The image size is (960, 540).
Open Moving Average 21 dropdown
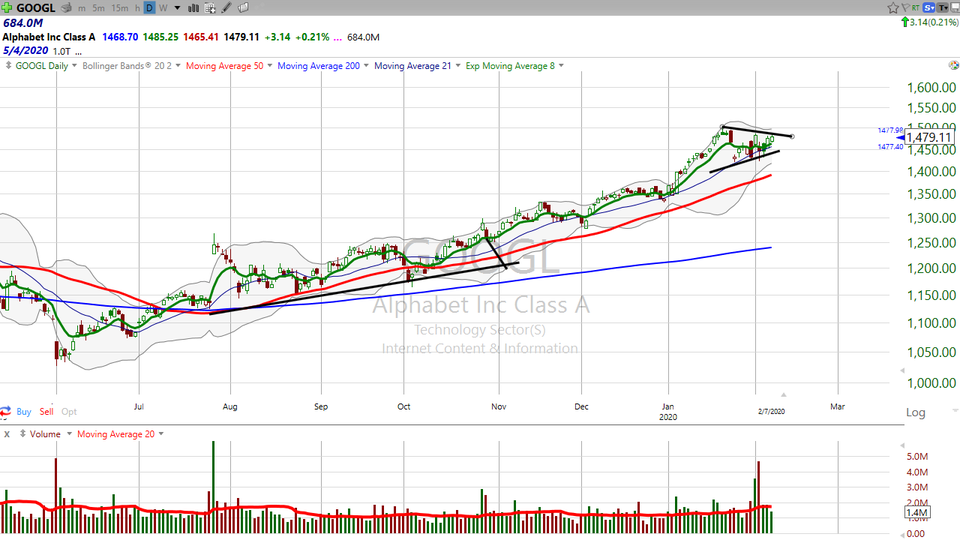(457, 66)
